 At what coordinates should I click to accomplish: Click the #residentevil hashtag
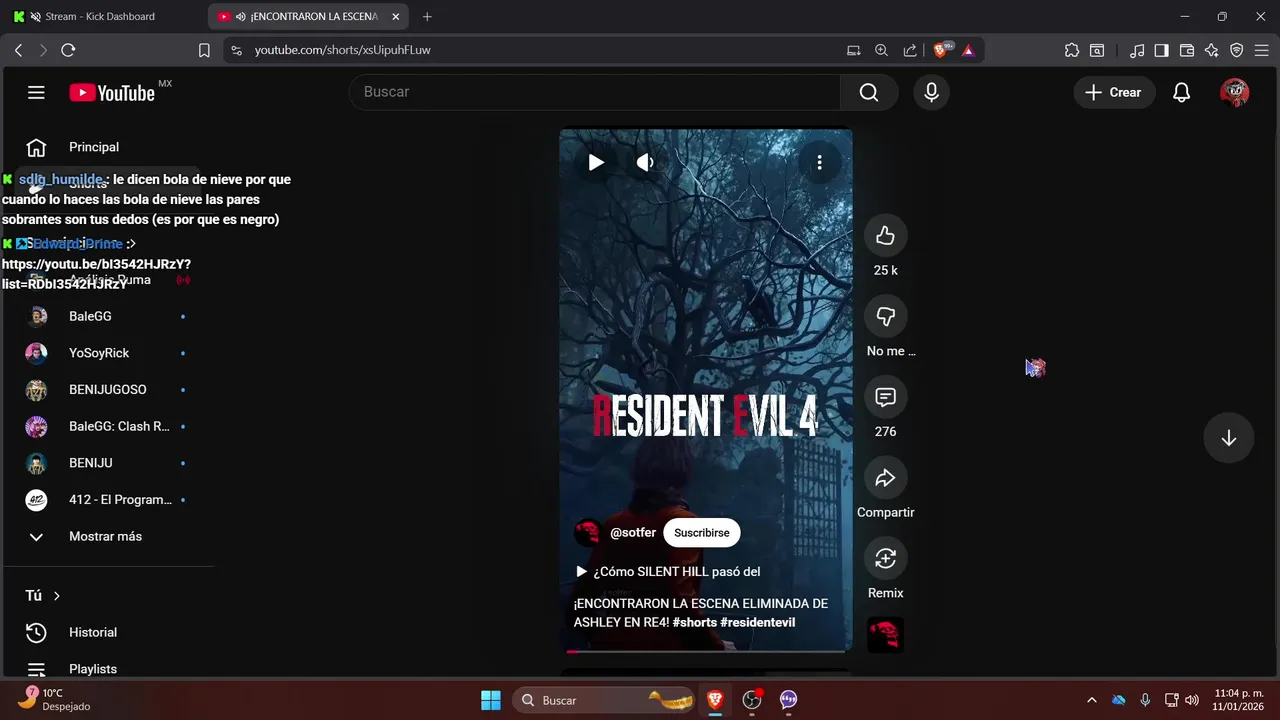click(x=757, y=622)
